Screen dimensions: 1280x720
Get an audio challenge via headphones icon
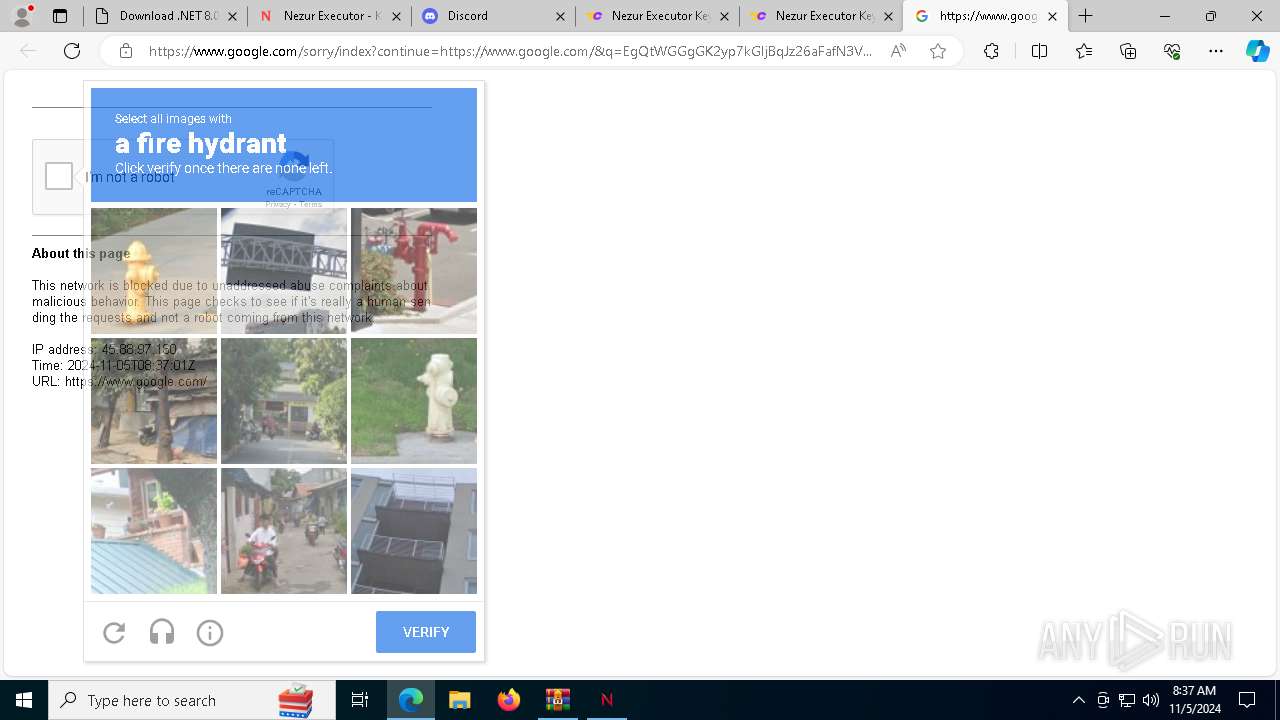click(162, 632)
